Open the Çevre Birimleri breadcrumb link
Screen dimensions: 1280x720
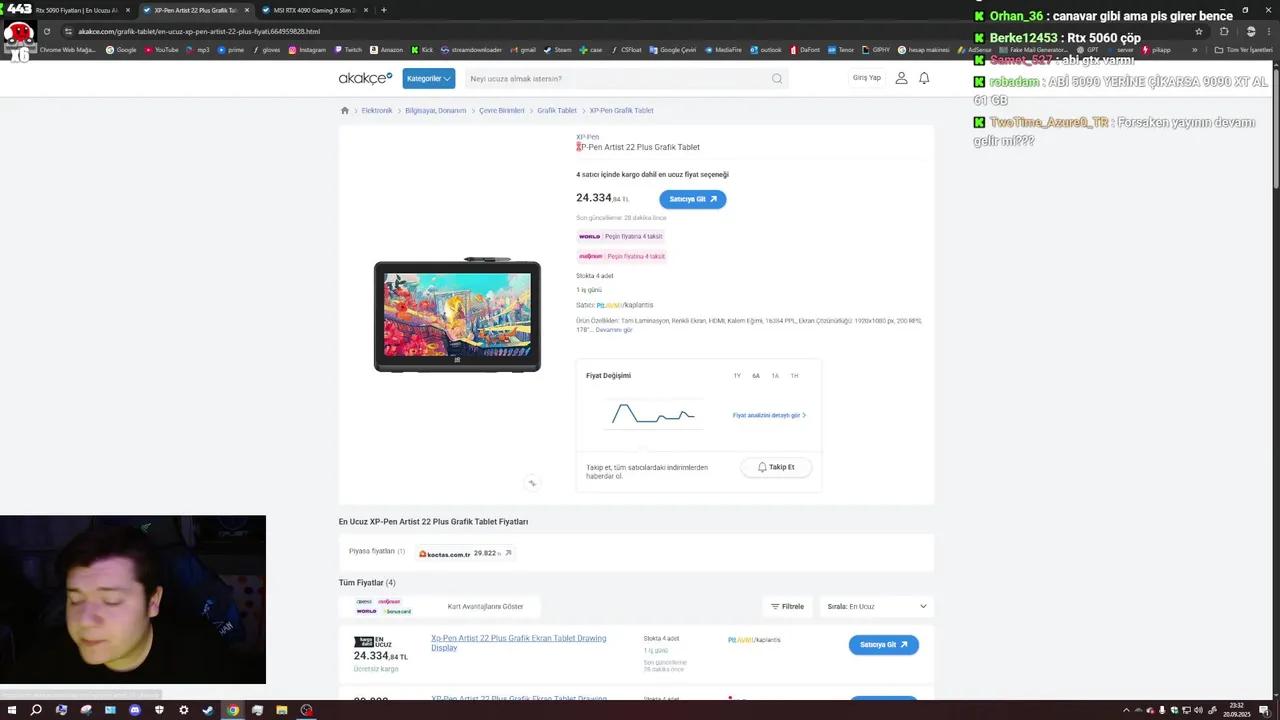click(x=502, y=111)
